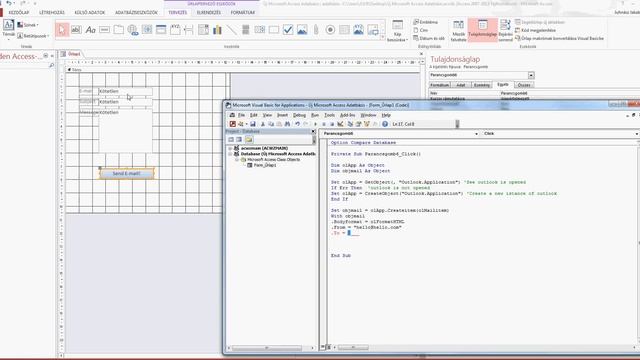This screenshot has height=360, width=640.
Task: Select the Attachment paperclip control
Action: (316, 30)
